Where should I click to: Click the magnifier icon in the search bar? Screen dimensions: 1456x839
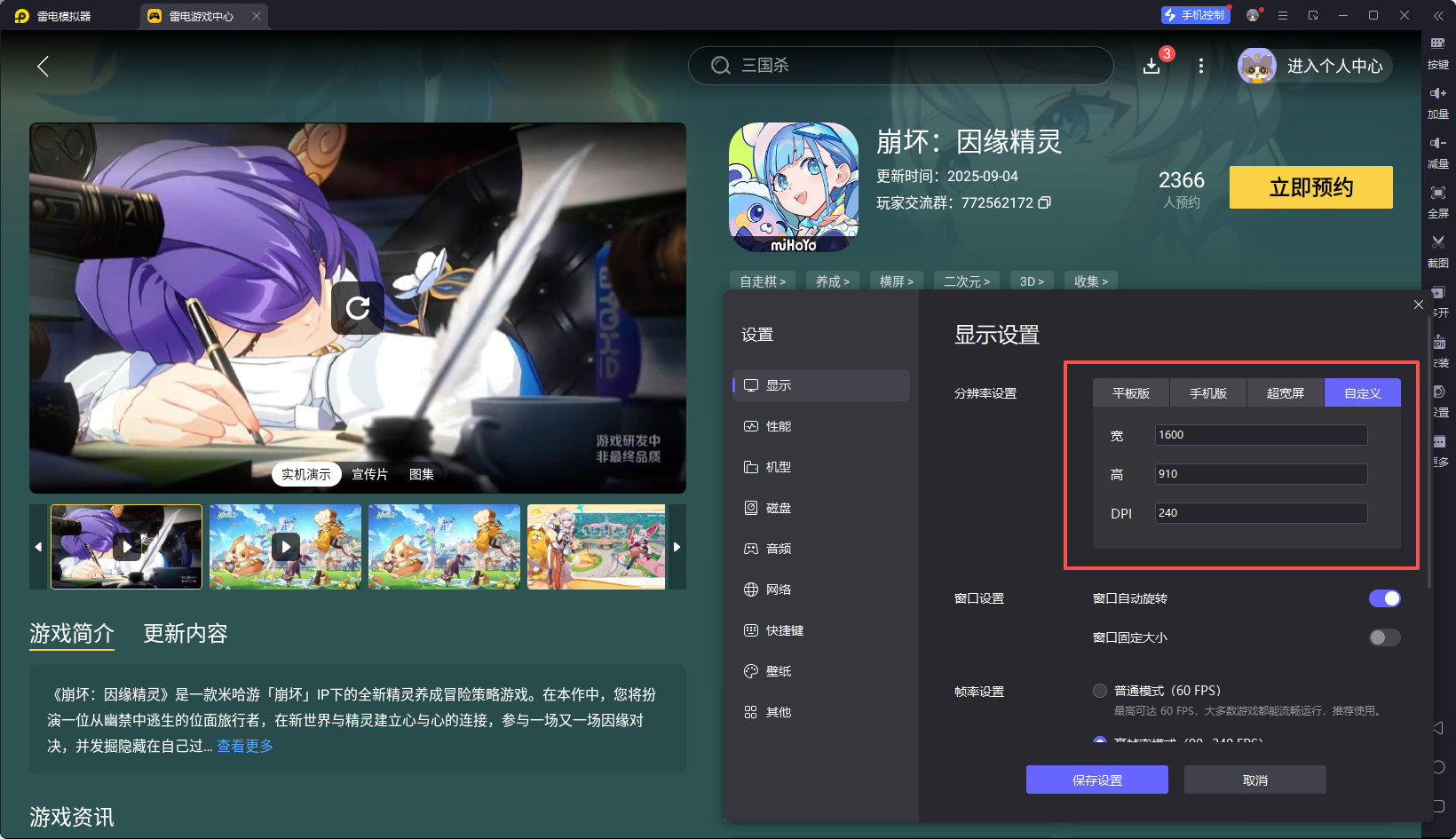pos(721,66)
